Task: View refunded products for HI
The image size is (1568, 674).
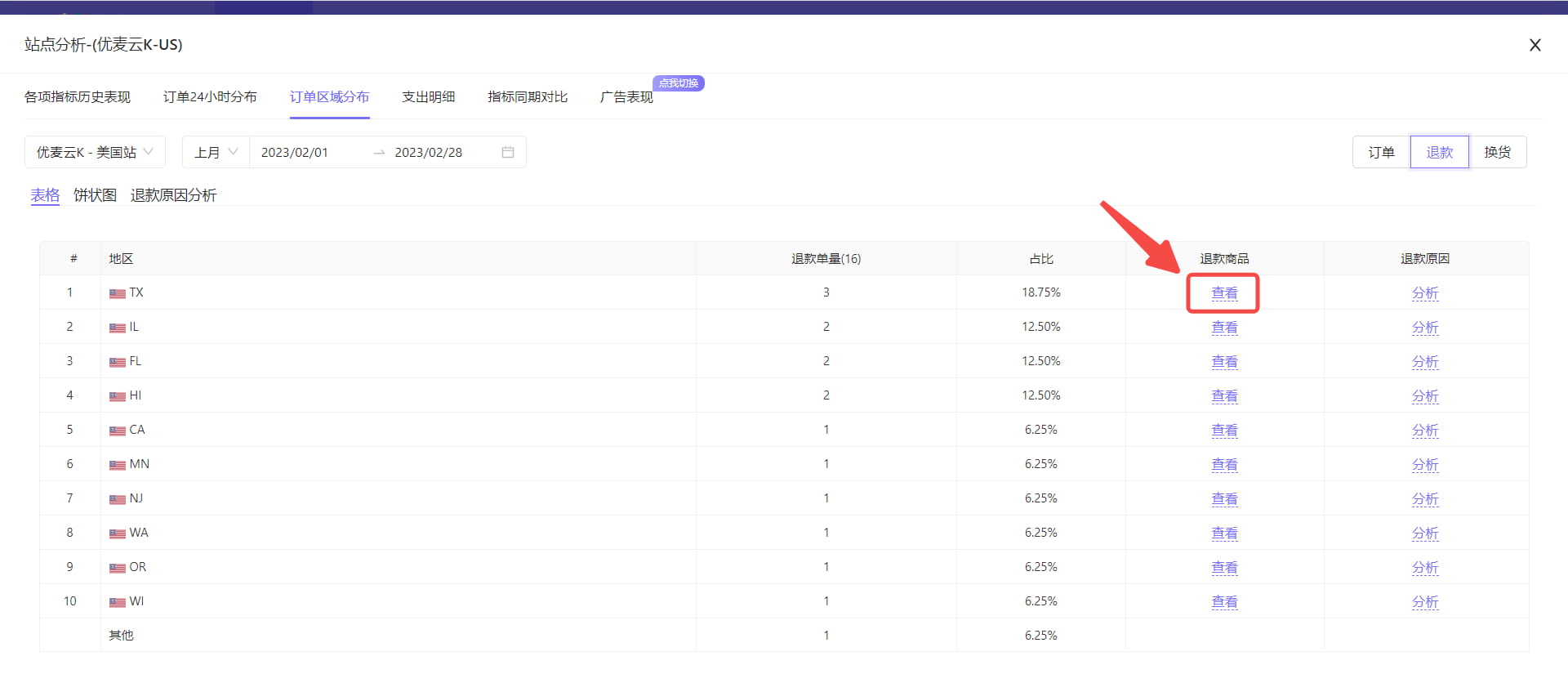Action: click(x=1224, y=395)
